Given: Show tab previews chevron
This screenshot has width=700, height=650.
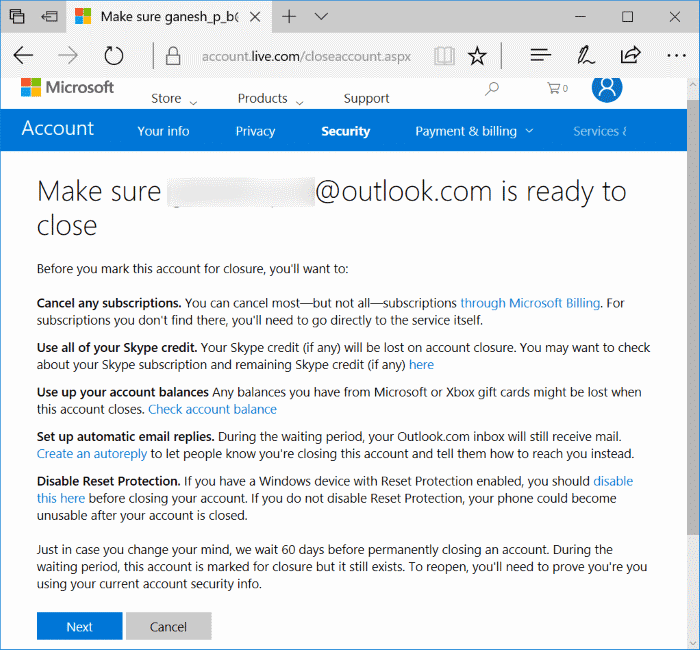Looking at the screenshot, I should 321,17.
